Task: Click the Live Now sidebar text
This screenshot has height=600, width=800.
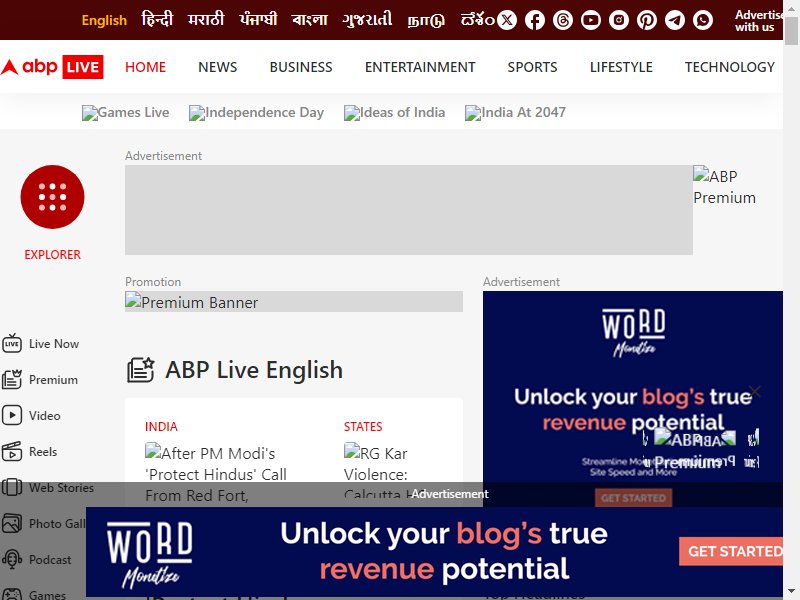Action: pyautogui.click(x=54, y=344)
